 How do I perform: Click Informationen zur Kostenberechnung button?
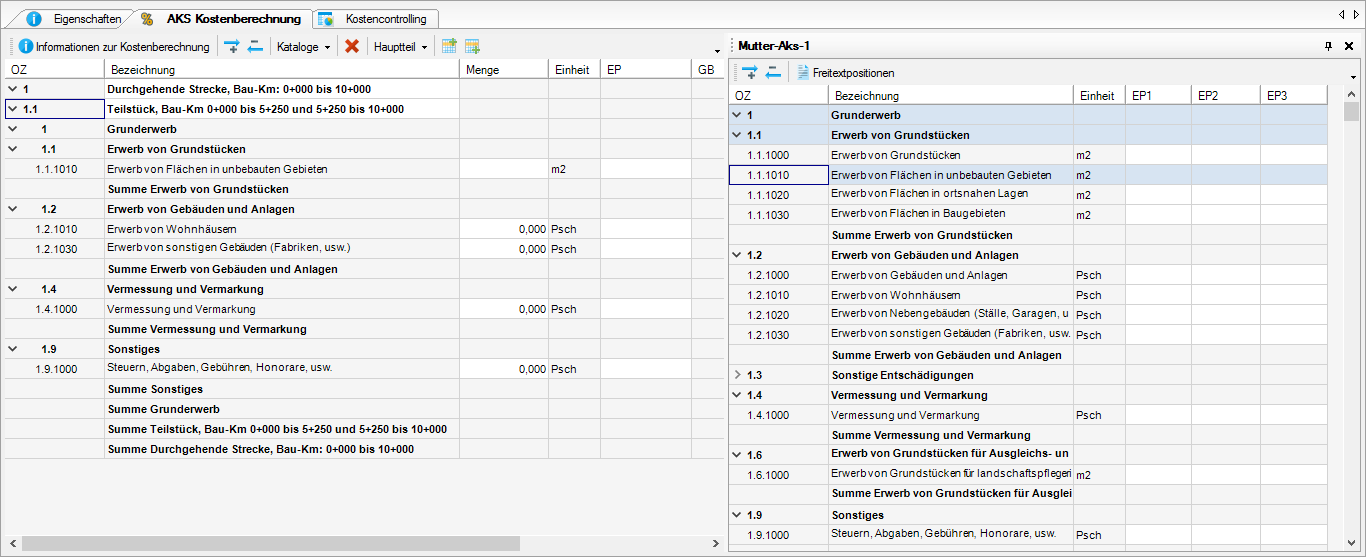114,46
